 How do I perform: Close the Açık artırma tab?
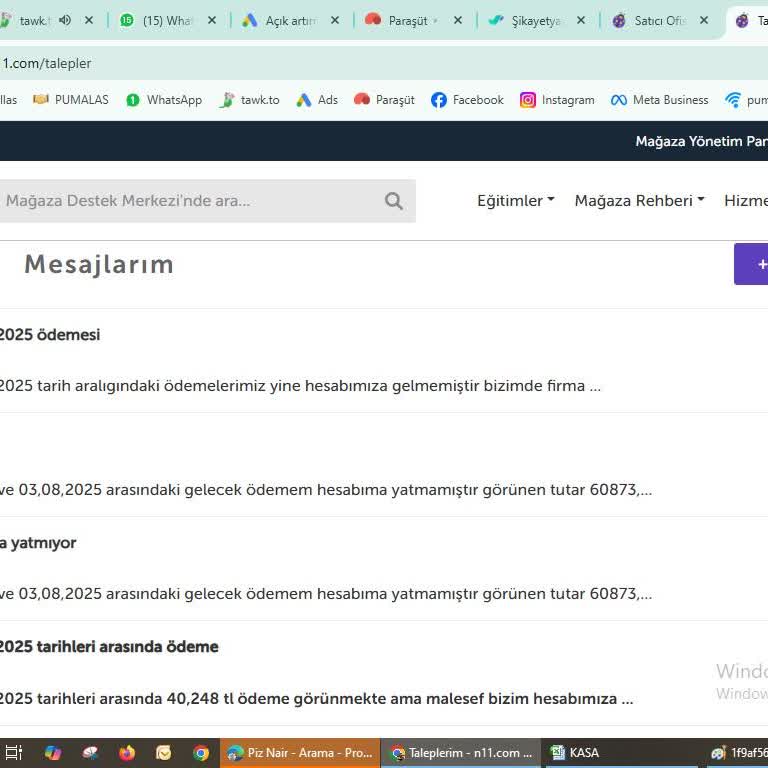(x=335, y=21)
